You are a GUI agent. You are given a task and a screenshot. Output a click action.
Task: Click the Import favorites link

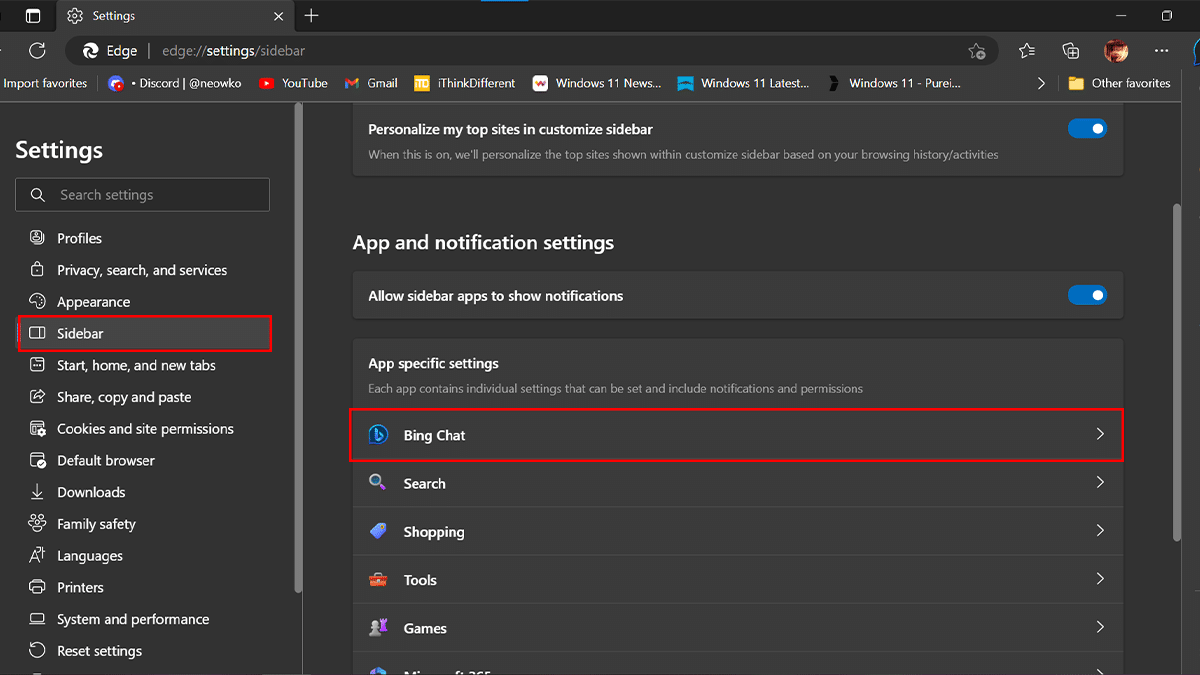pos(45,84)
